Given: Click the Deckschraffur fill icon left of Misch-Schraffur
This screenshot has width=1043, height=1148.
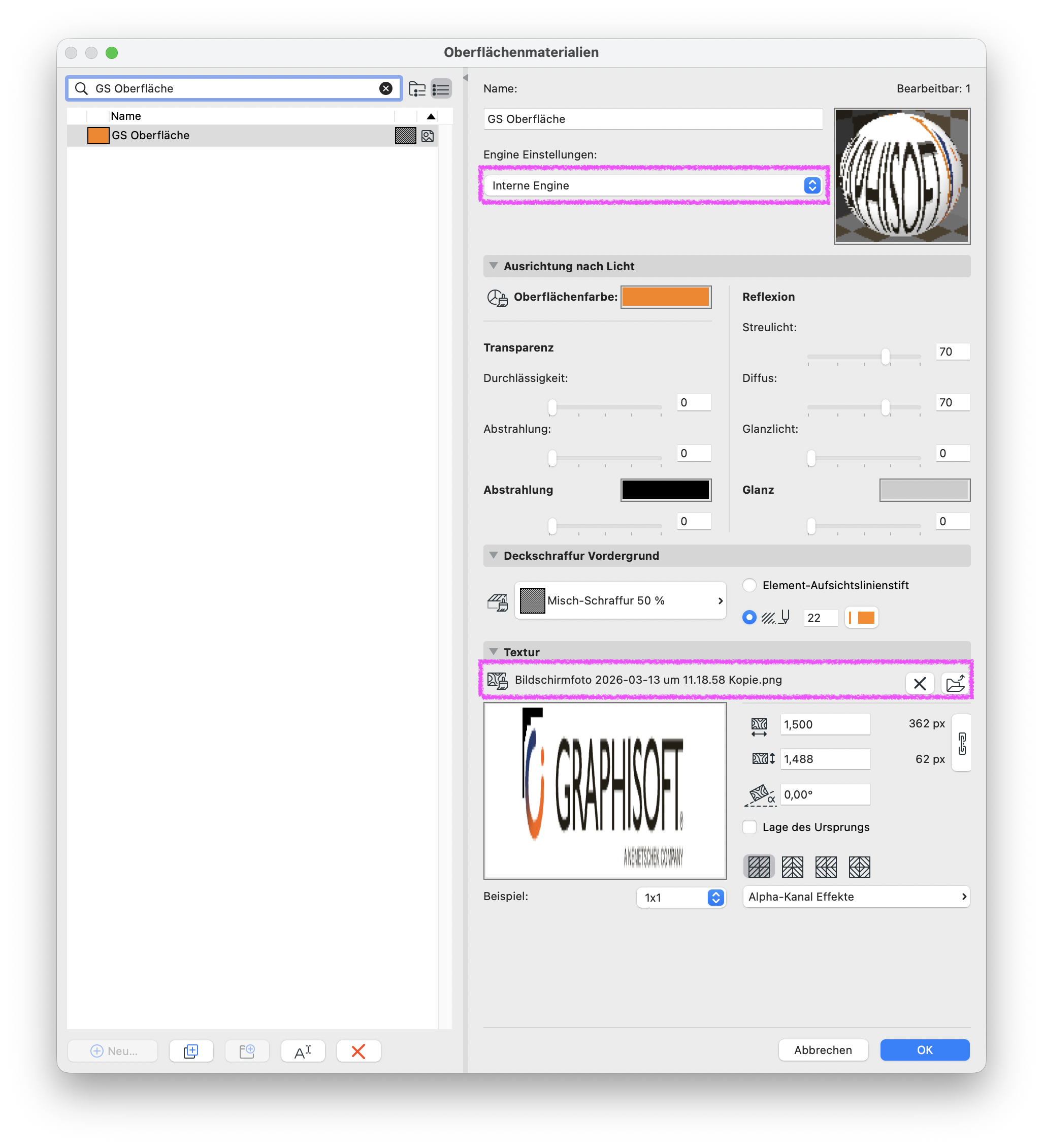Looking at the screenshot, I should (x=498, y=602).
